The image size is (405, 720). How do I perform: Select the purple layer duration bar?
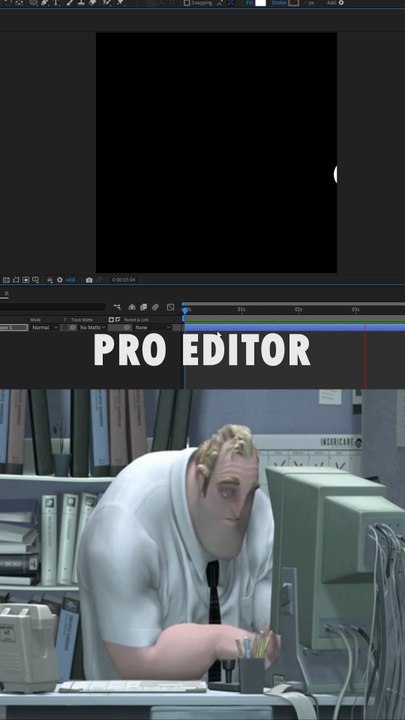click(x=294, y=328)
